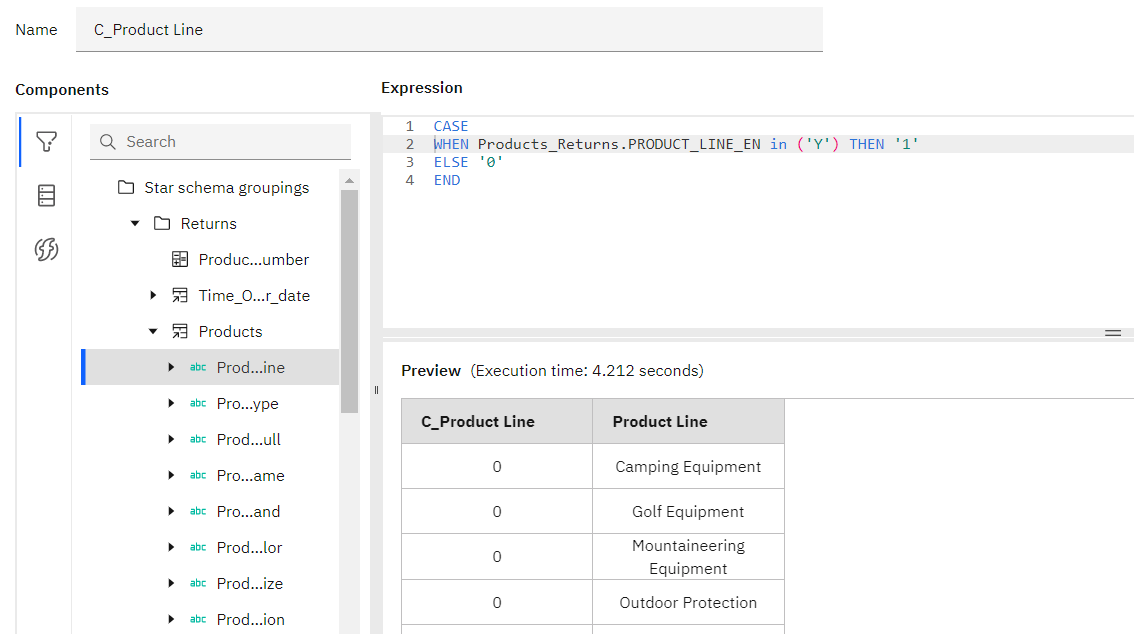Click the 0 value beside Outdoor Protection
The width and height of the screenshot is (1134, 634).
pos(497,602)
